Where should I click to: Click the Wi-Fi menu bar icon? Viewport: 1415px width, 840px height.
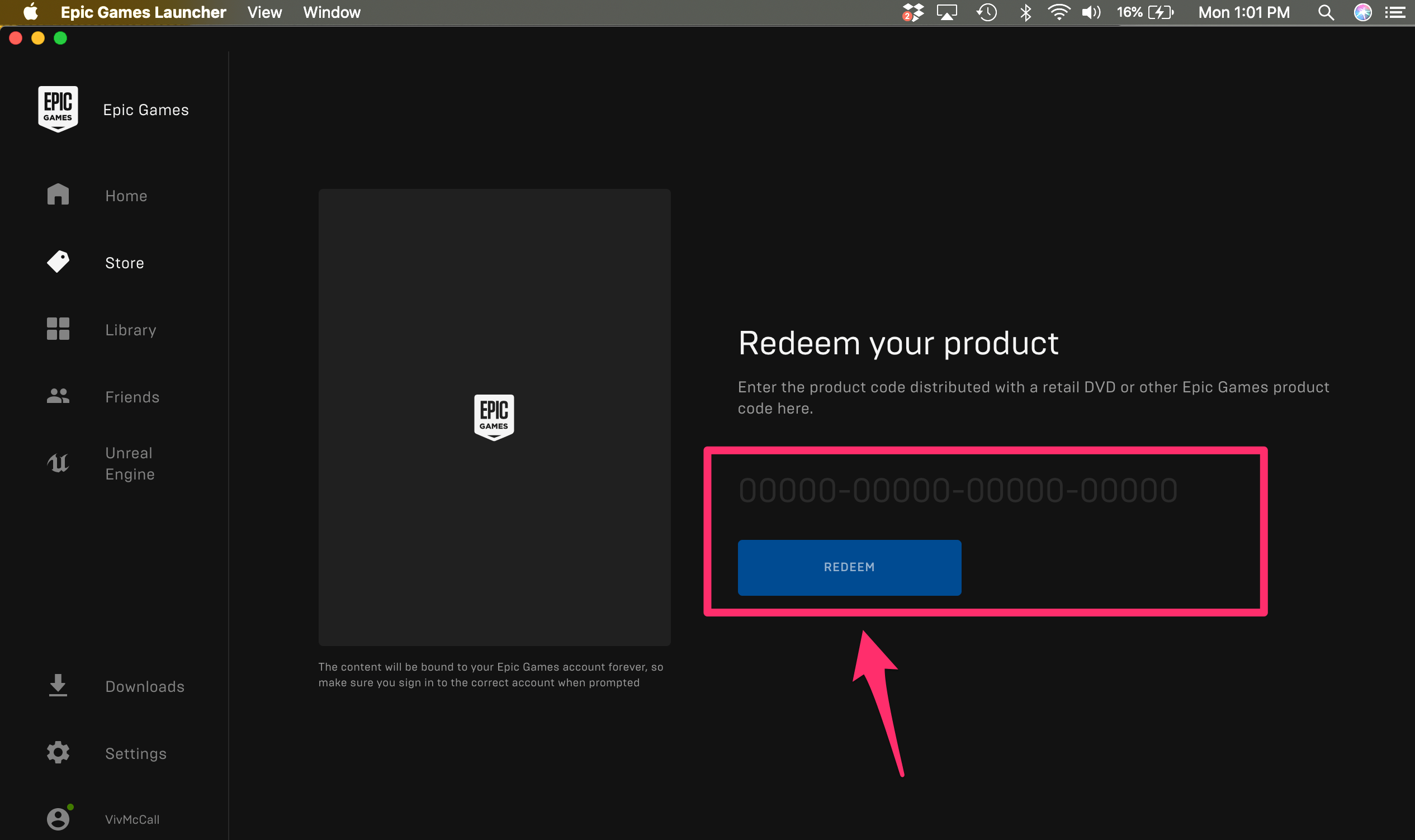1058,12
